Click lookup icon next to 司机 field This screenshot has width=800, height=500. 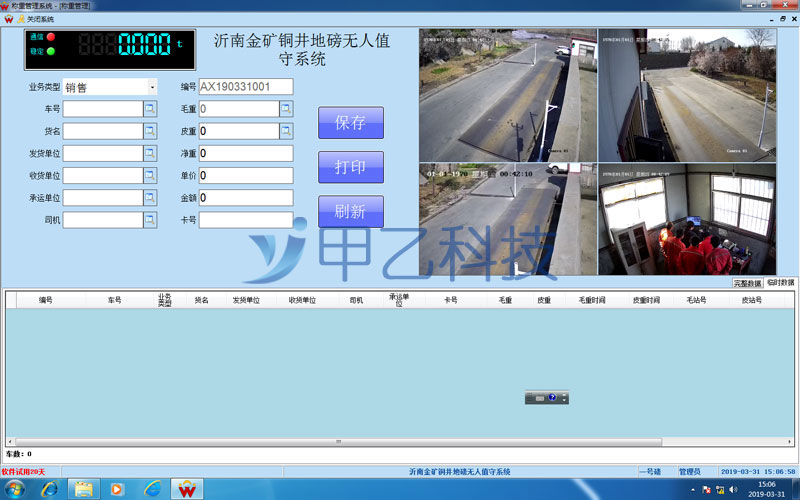(150, 219)
